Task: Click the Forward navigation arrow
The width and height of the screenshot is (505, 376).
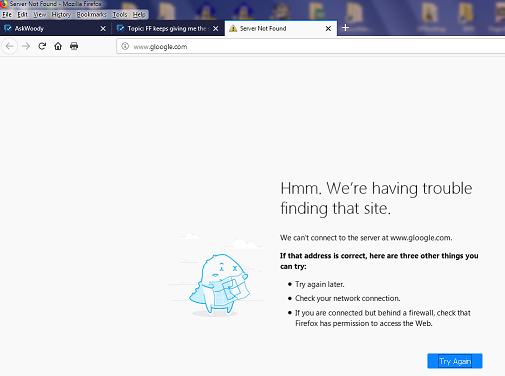Action: (26, 46)
